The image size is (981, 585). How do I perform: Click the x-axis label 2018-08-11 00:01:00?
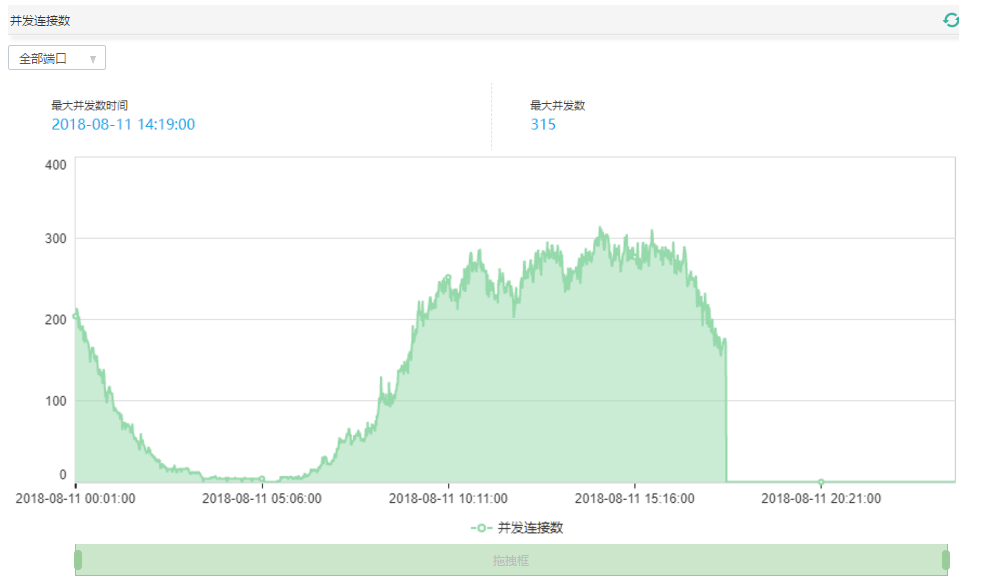tap(75, 498)
